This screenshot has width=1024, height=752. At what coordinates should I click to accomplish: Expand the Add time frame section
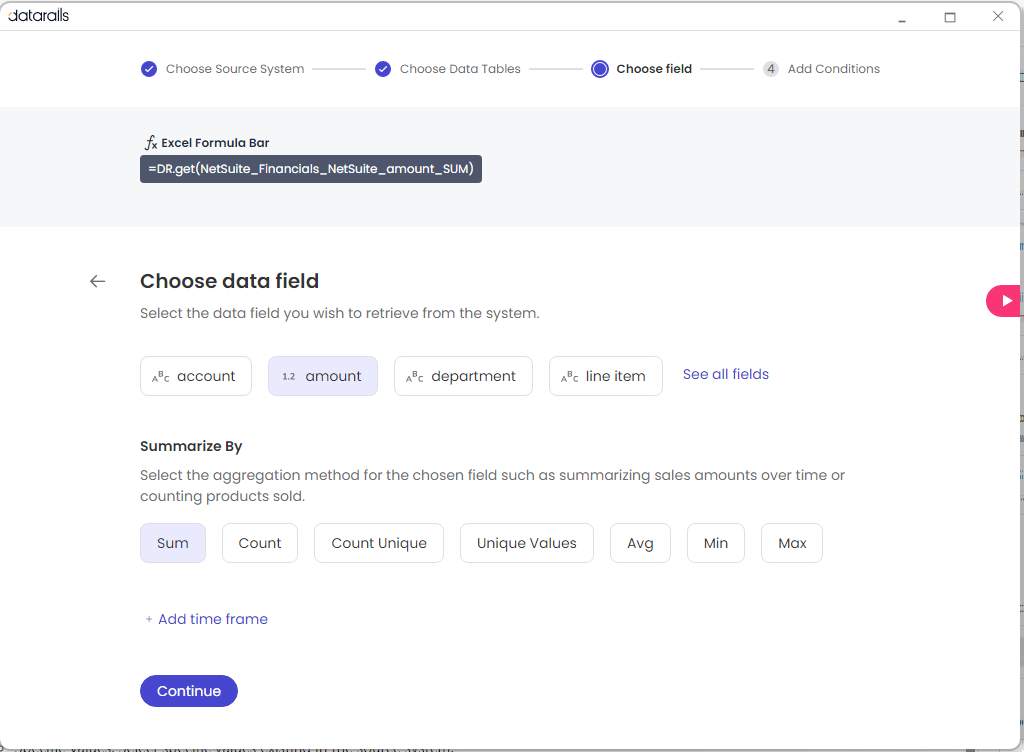coord(206,619)
